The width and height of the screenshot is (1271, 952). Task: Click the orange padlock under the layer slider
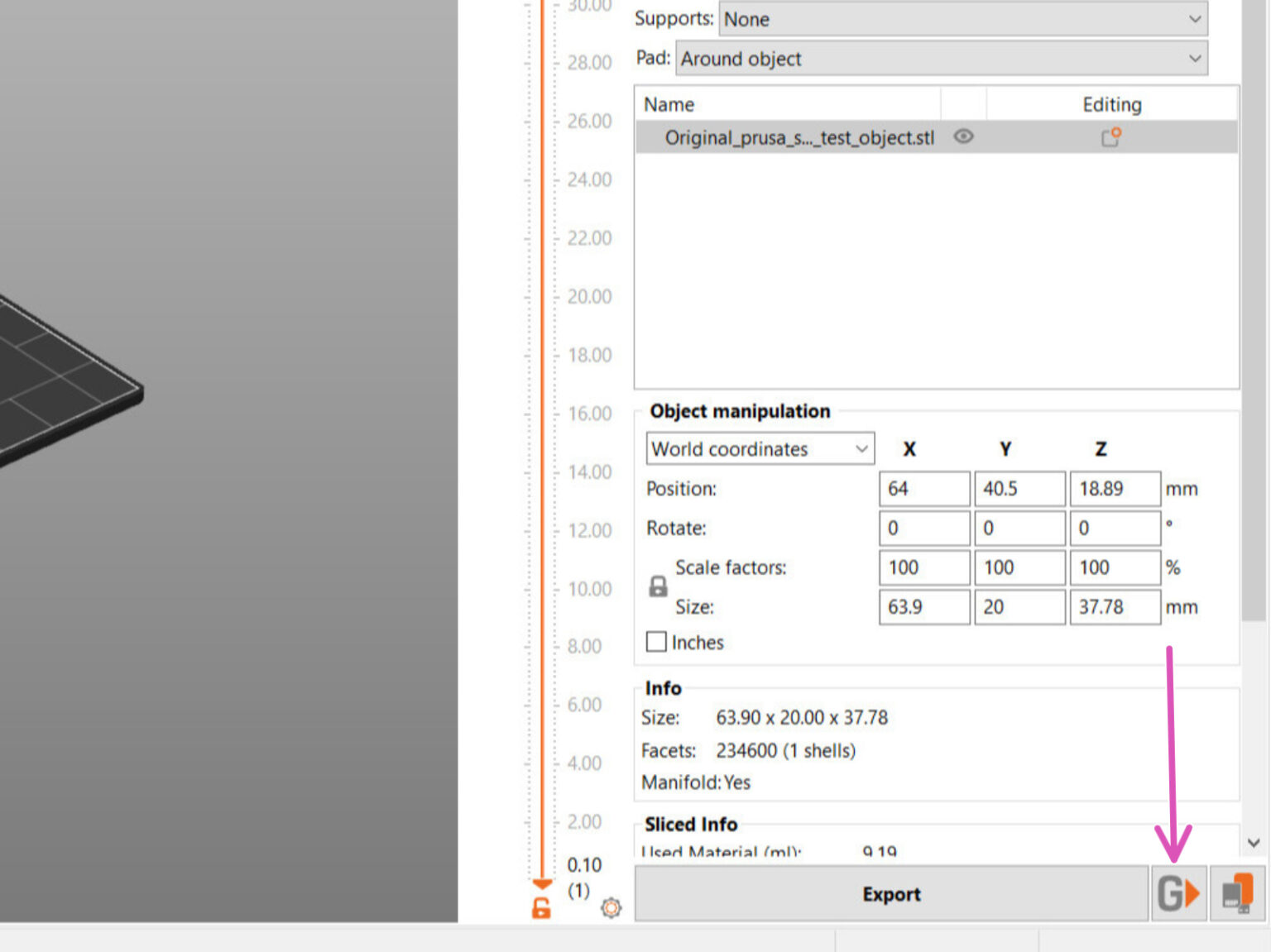(541, 908)
